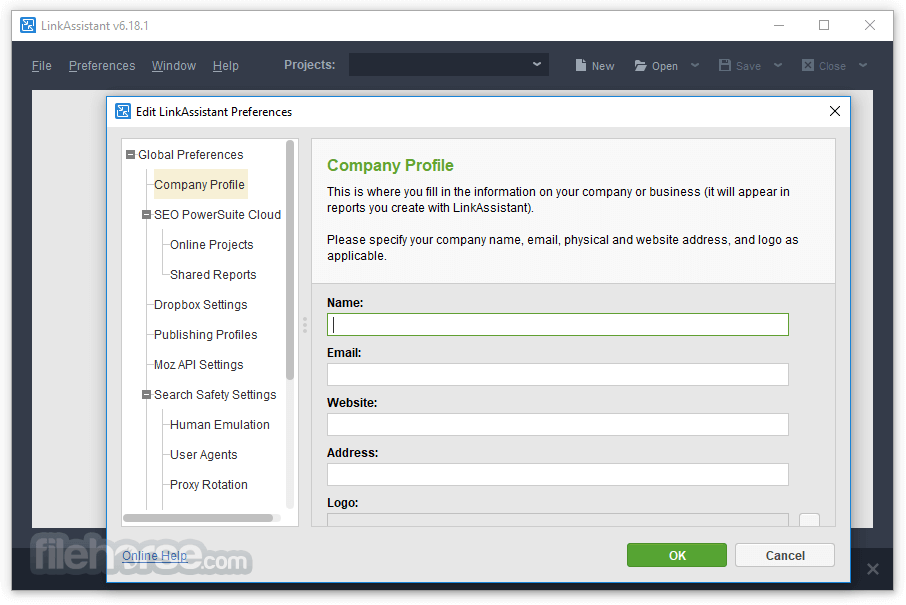Expand the Open button dropdown arrow
Viewport: 906px width, 605px height.
(x=695, y=65)
